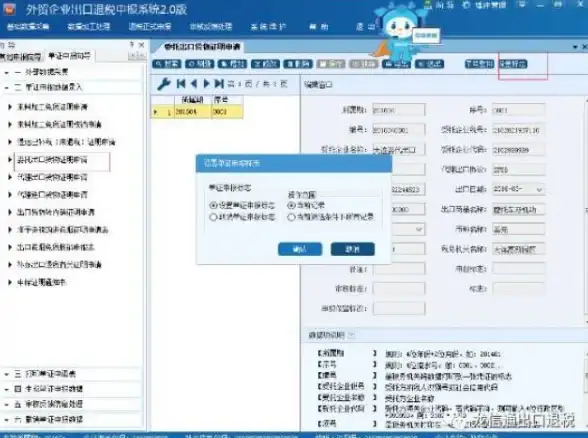Expand section 三 打印单证申报表

pos(6,374)
